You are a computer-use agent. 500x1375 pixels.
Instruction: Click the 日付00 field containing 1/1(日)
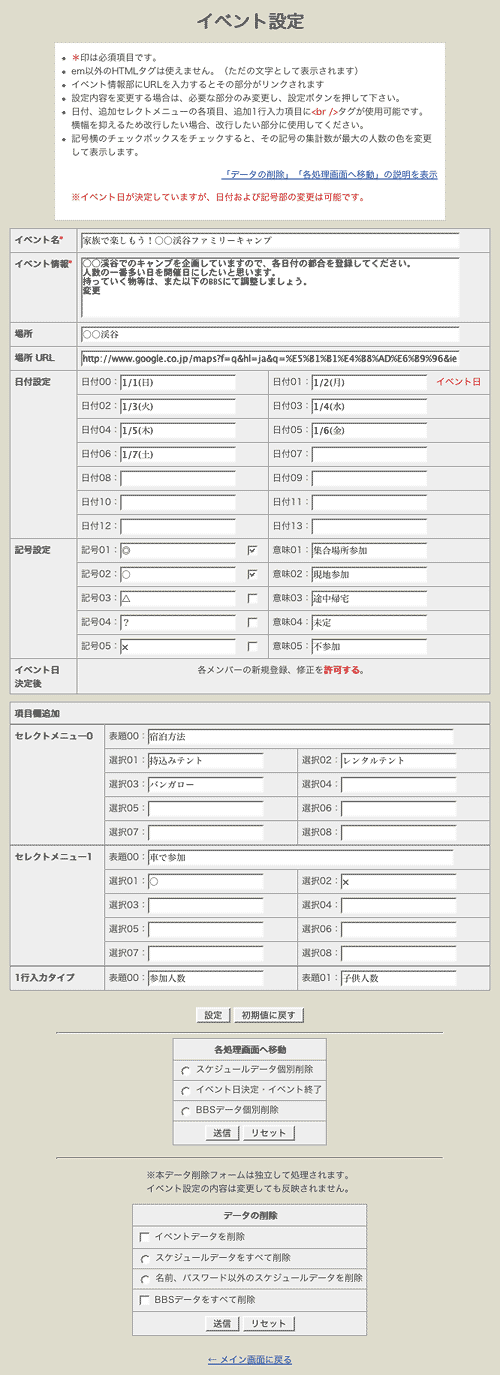[177, 382]
